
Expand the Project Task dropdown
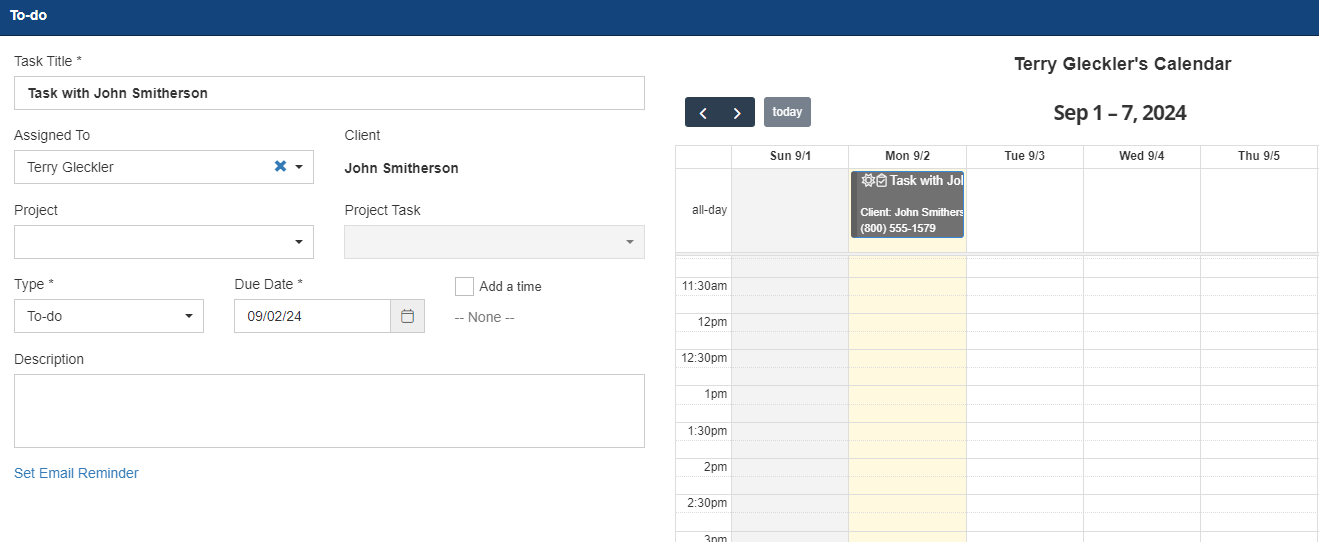[x=494, y=242]
